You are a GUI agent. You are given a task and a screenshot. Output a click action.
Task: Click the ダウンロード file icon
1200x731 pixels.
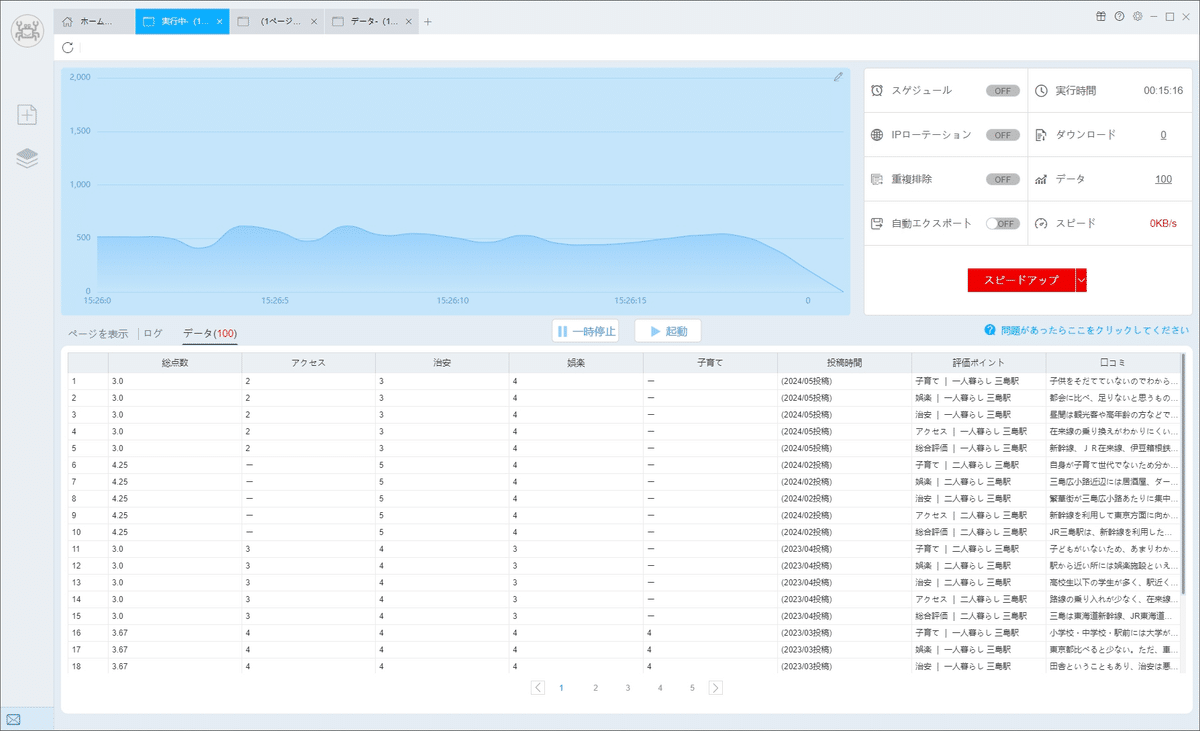click(1041, 134)
